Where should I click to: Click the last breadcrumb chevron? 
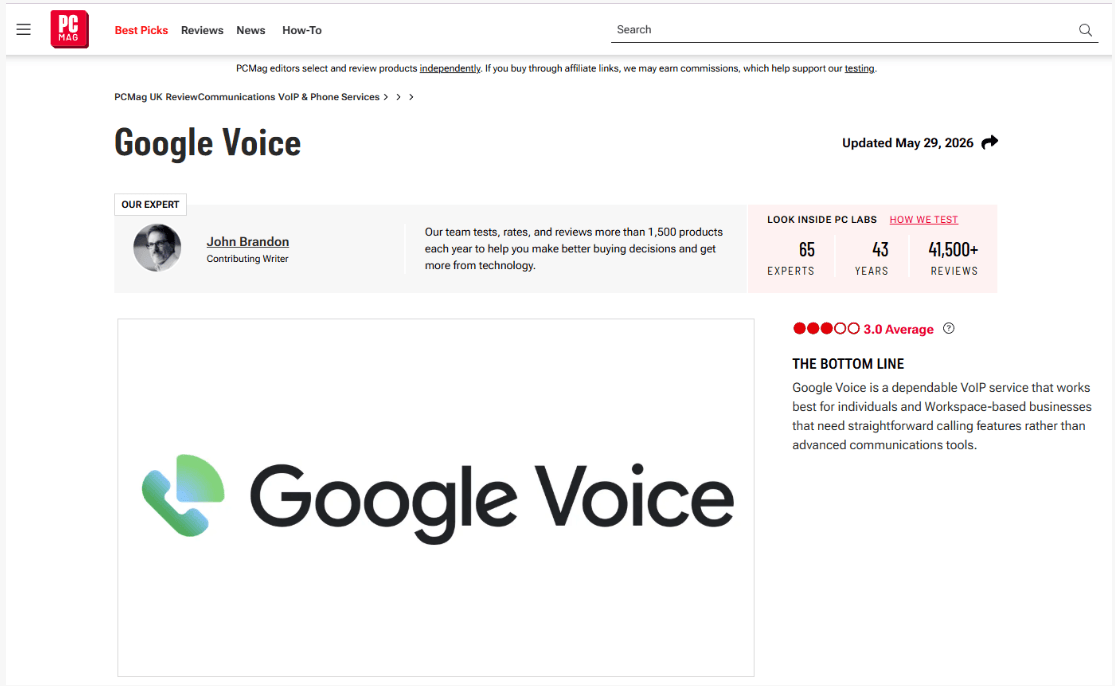(411, 97)
